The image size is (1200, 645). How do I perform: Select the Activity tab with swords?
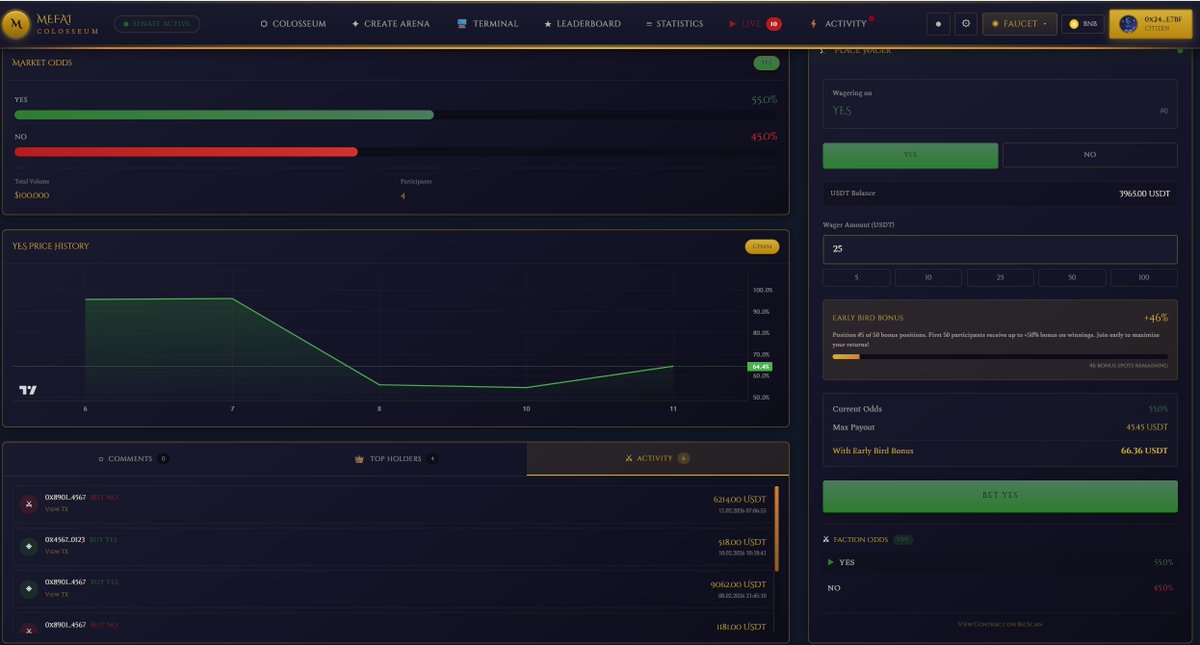tap(657, 459)
